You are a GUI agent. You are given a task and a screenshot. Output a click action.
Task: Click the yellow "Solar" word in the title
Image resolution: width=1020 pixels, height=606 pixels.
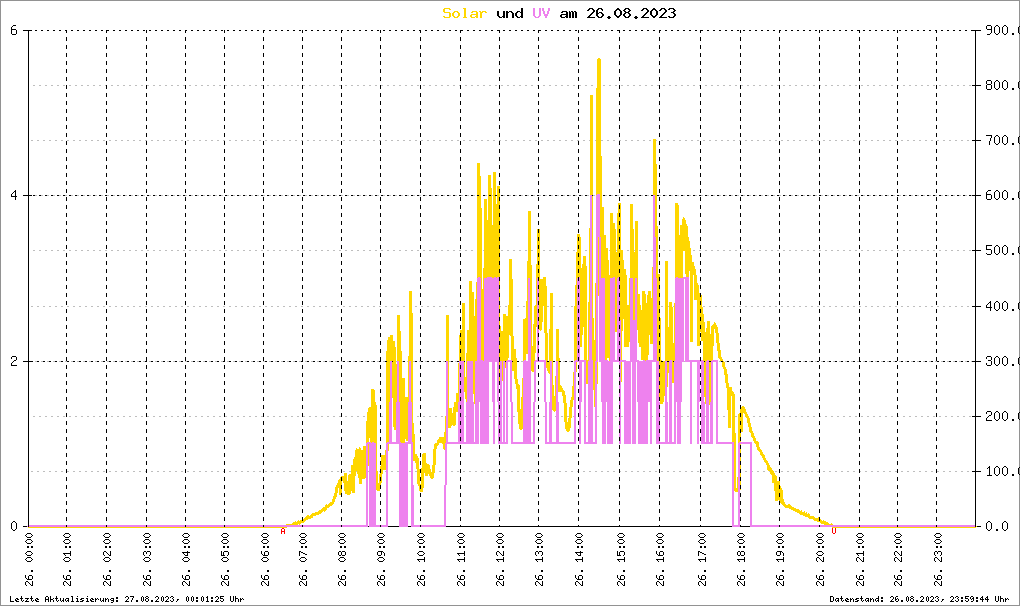pos(465,13)
